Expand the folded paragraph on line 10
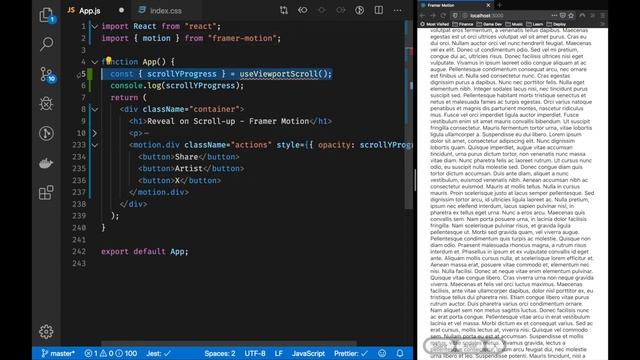The image size is (640, 360). point(95,133)
